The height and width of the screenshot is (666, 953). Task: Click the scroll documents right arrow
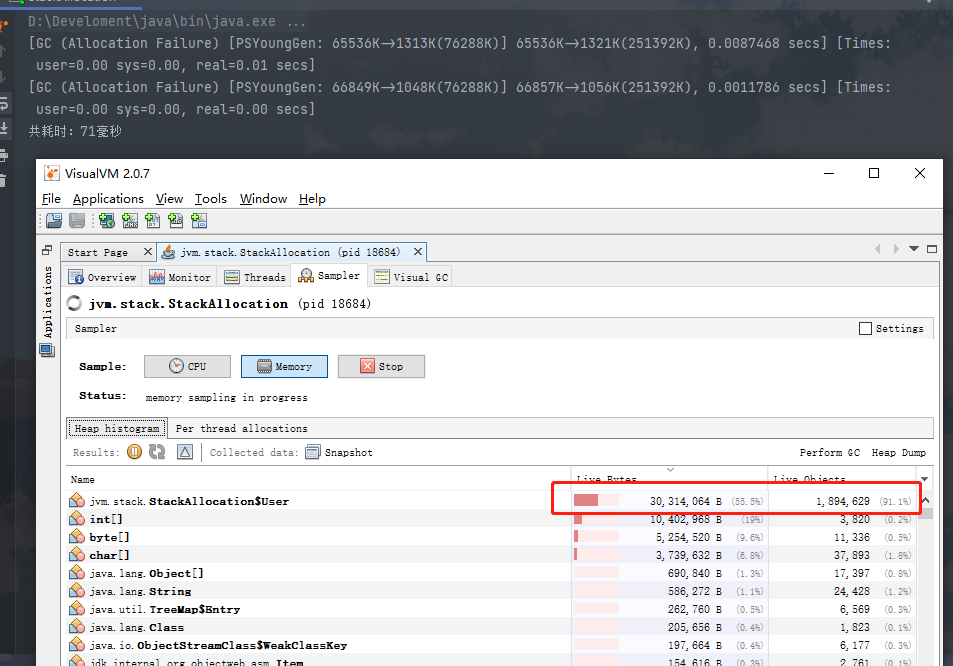click(896, 249)
